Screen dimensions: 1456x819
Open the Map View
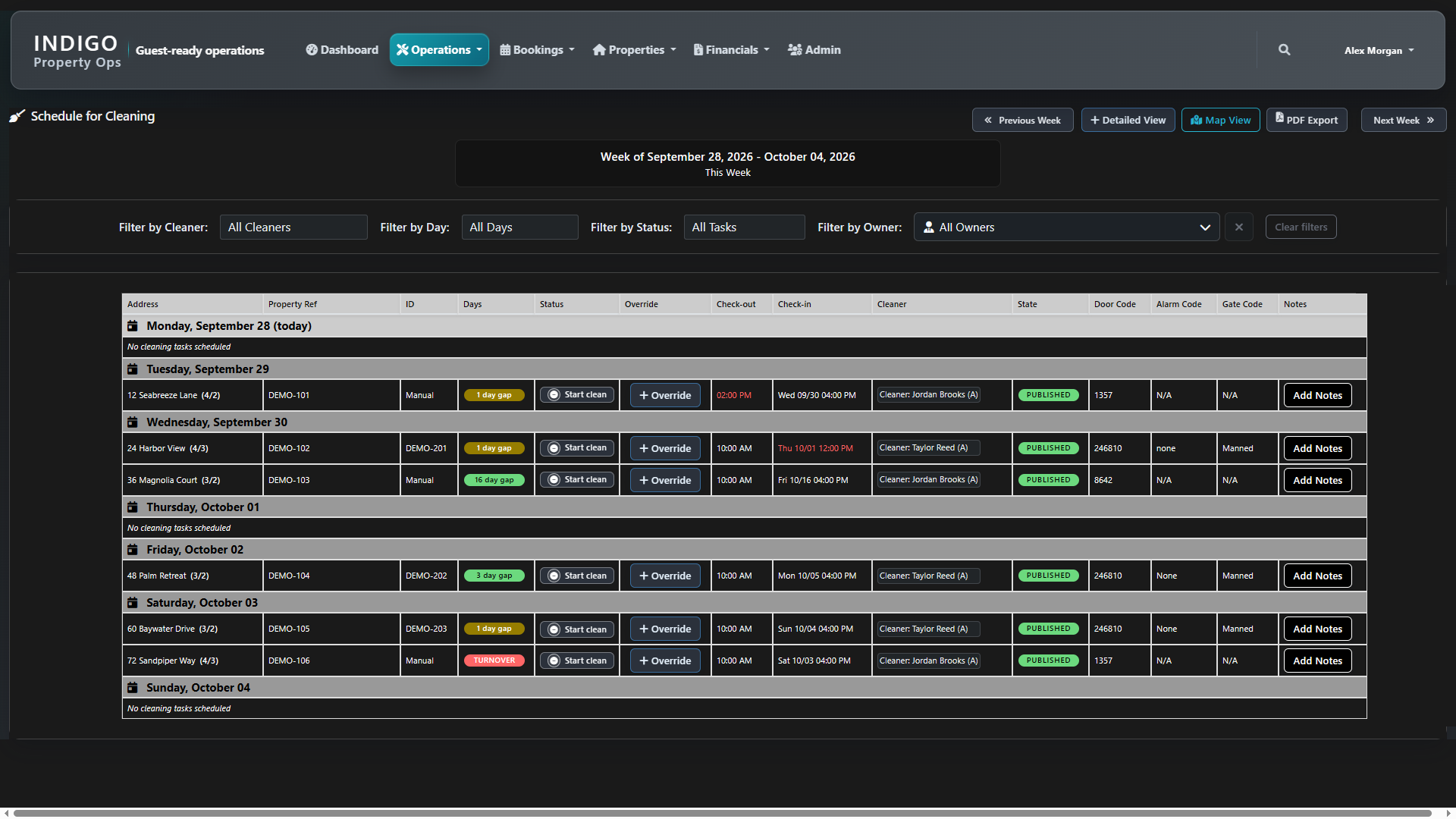click(x=1221, y=120)
